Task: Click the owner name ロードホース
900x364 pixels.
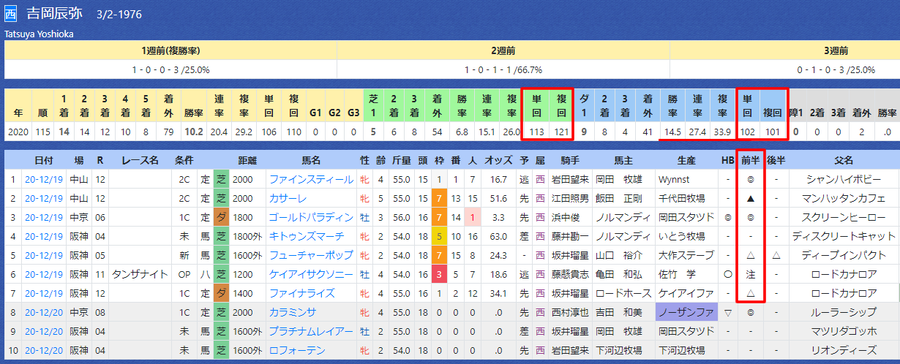Action: tap(623, 293)
